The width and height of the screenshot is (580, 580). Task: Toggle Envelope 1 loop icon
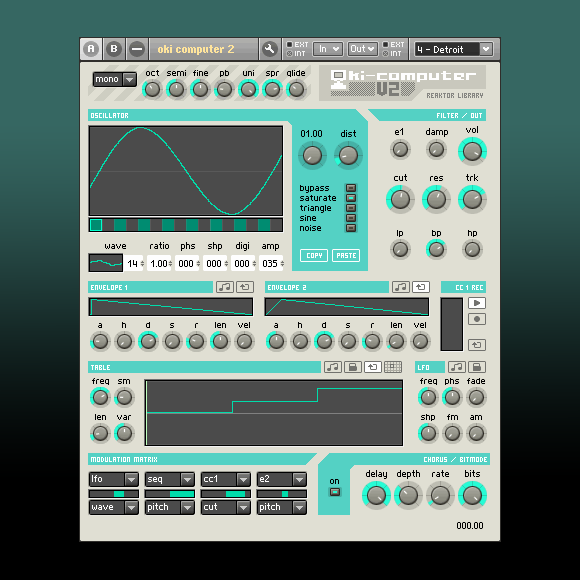tap(245, 287)
